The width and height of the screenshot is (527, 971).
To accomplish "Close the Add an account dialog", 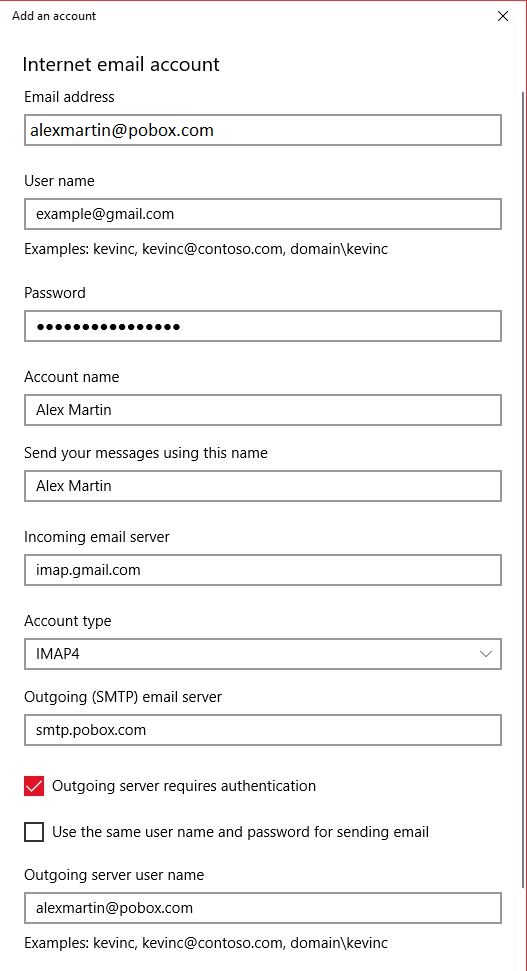I will pyautogui.click(x=503, y=16).
